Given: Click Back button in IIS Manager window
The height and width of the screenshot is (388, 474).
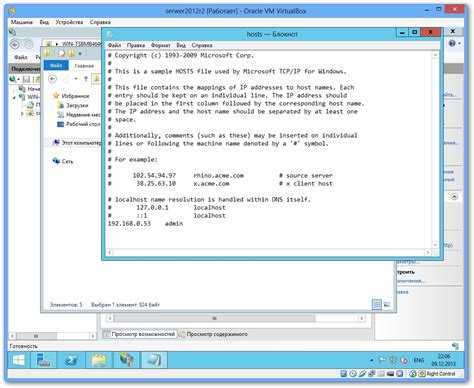Looking at the screenshot, I should (x=15, y=44).
